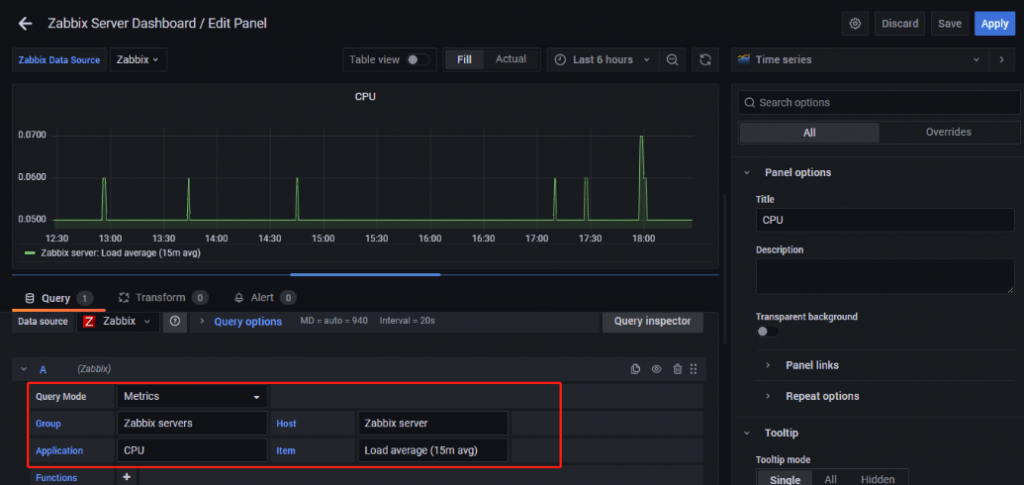Image resolution: width=1024 pixels, height=485 pixels.
Task: Click the clock icon in time picker
Action: point(560,59)
